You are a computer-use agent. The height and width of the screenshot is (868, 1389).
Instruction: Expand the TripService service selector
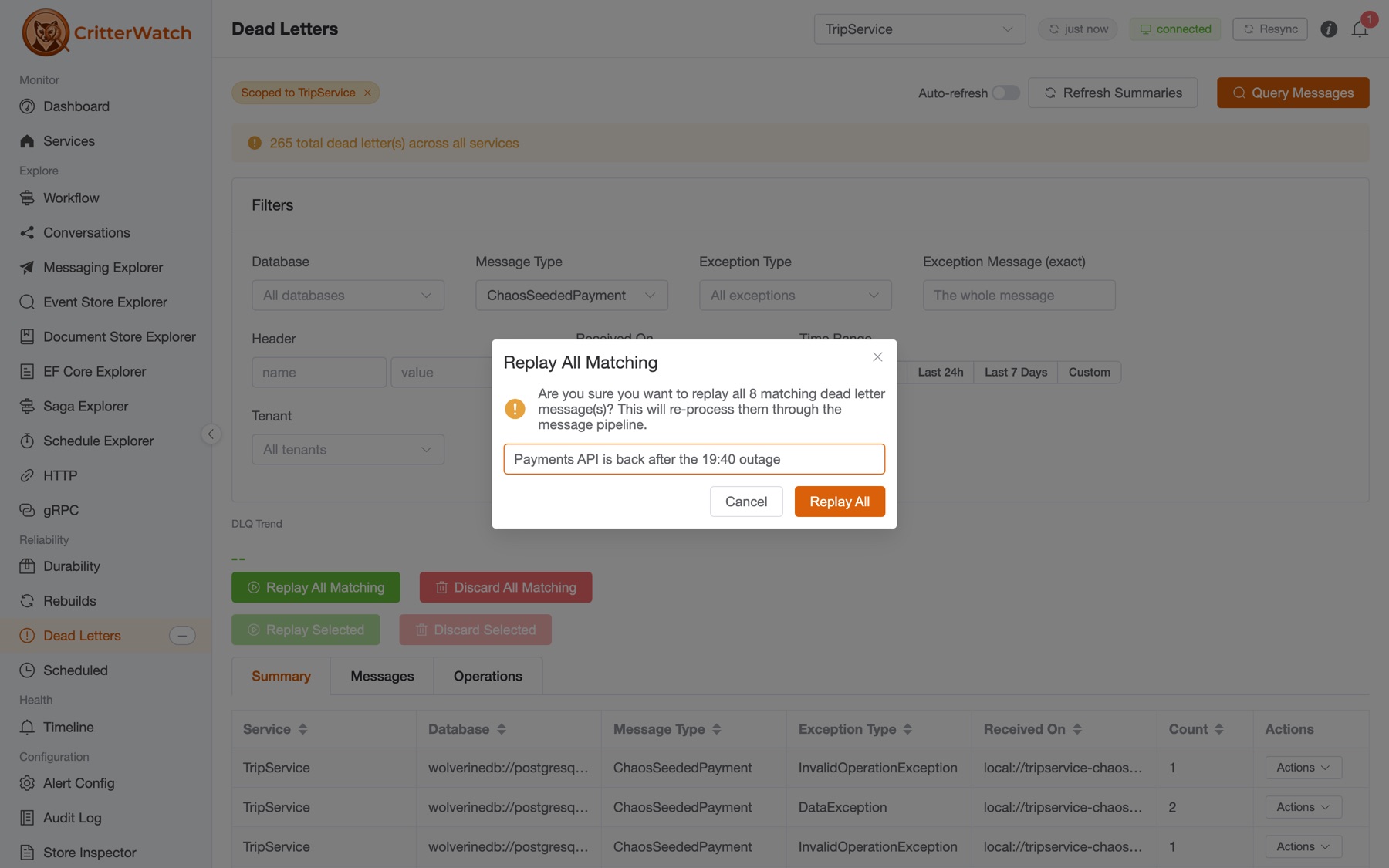coord(920,29)
